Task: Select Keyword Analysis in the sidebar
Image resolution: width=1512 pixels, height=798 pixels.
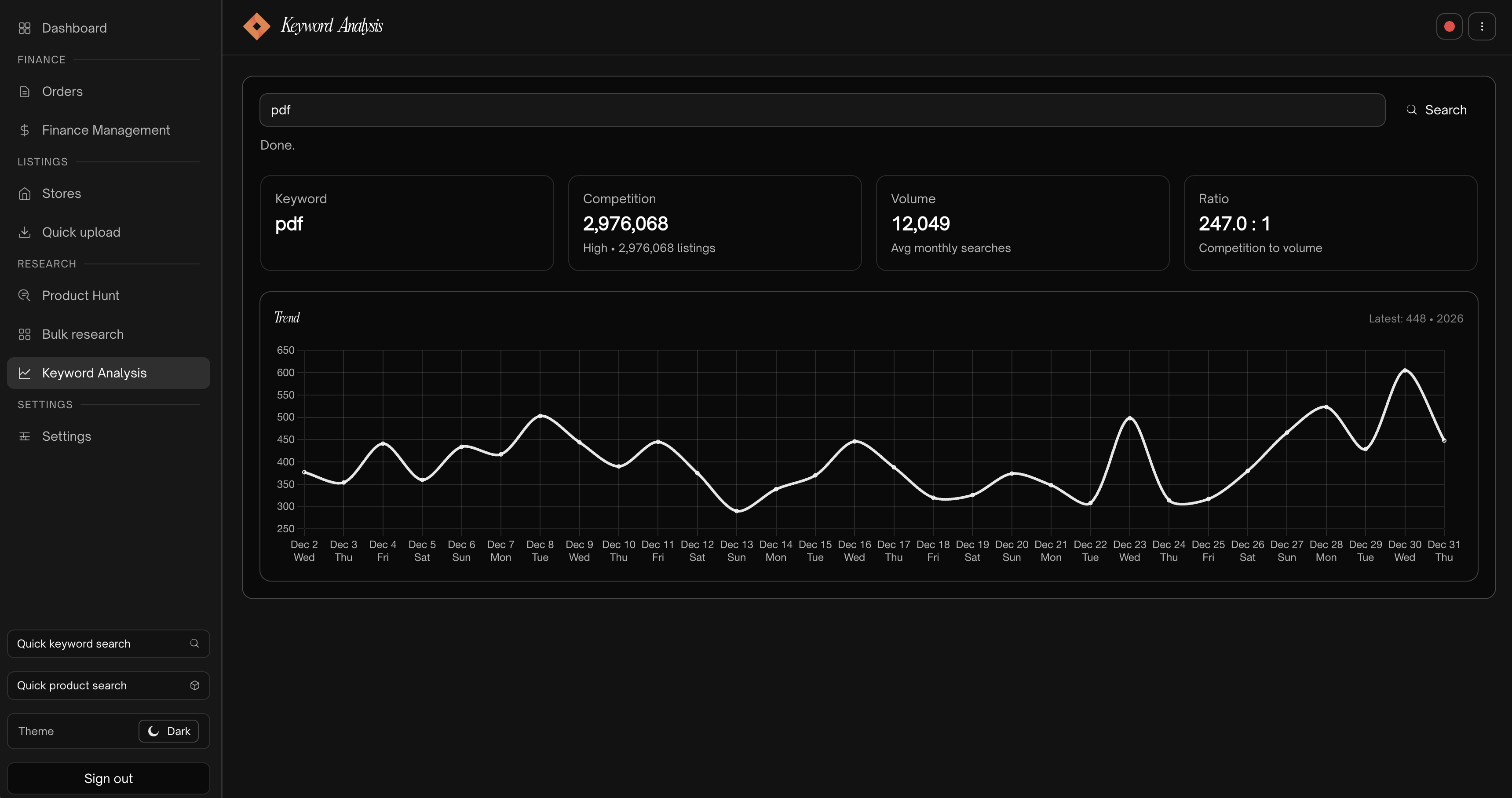Action: pyautogui.click(x=94, y=373)
